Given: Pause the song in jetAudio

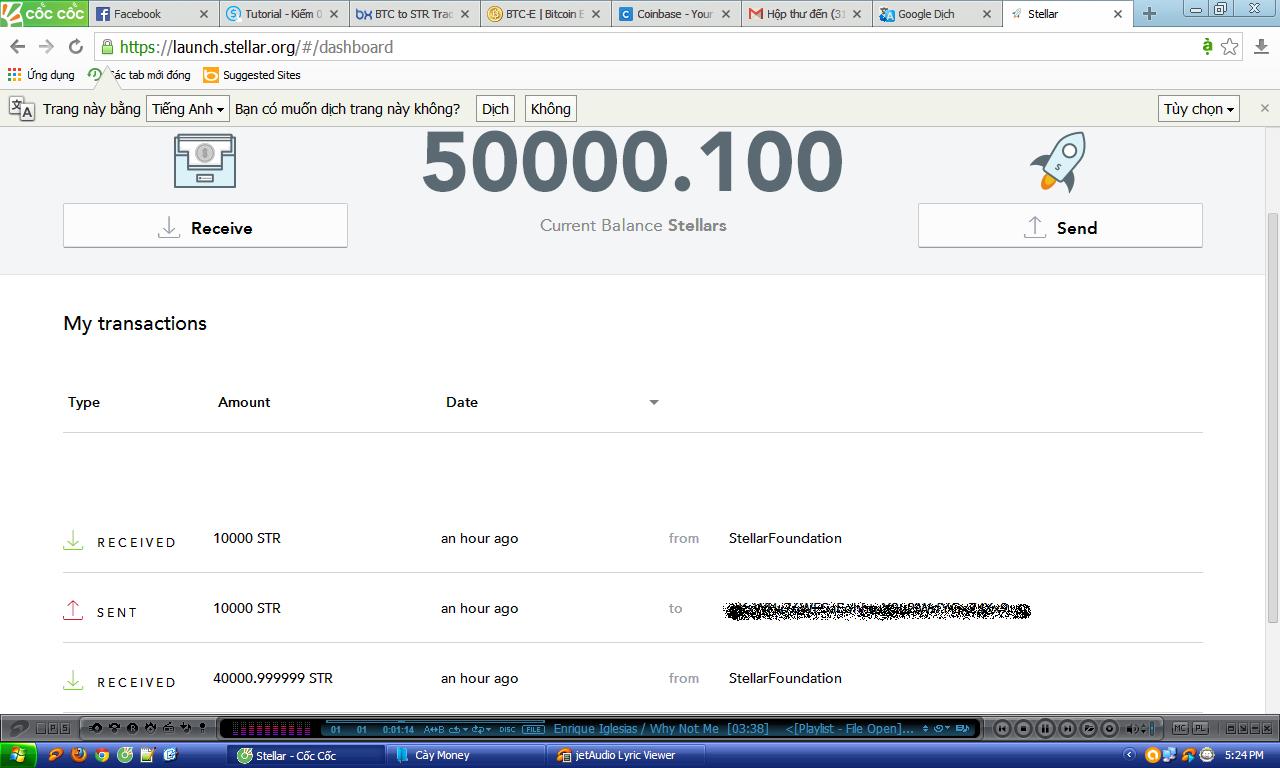Looking at the screenshot, I should click(x=1045, y=729).
